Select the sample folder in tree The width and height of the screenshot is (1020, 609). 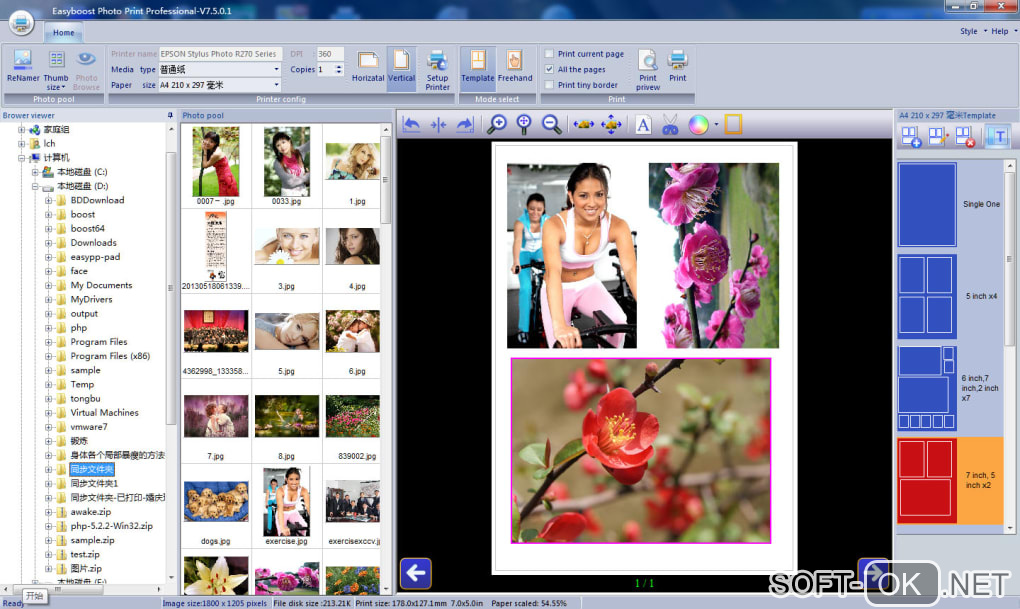point(85,370)
